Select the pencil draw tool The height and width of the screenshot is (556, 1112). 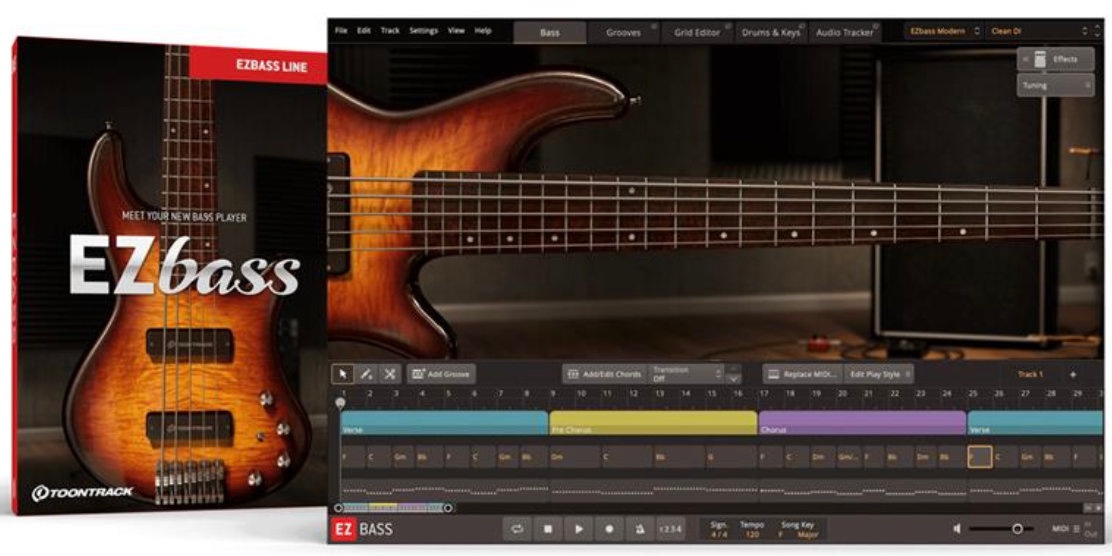point(366,374)
